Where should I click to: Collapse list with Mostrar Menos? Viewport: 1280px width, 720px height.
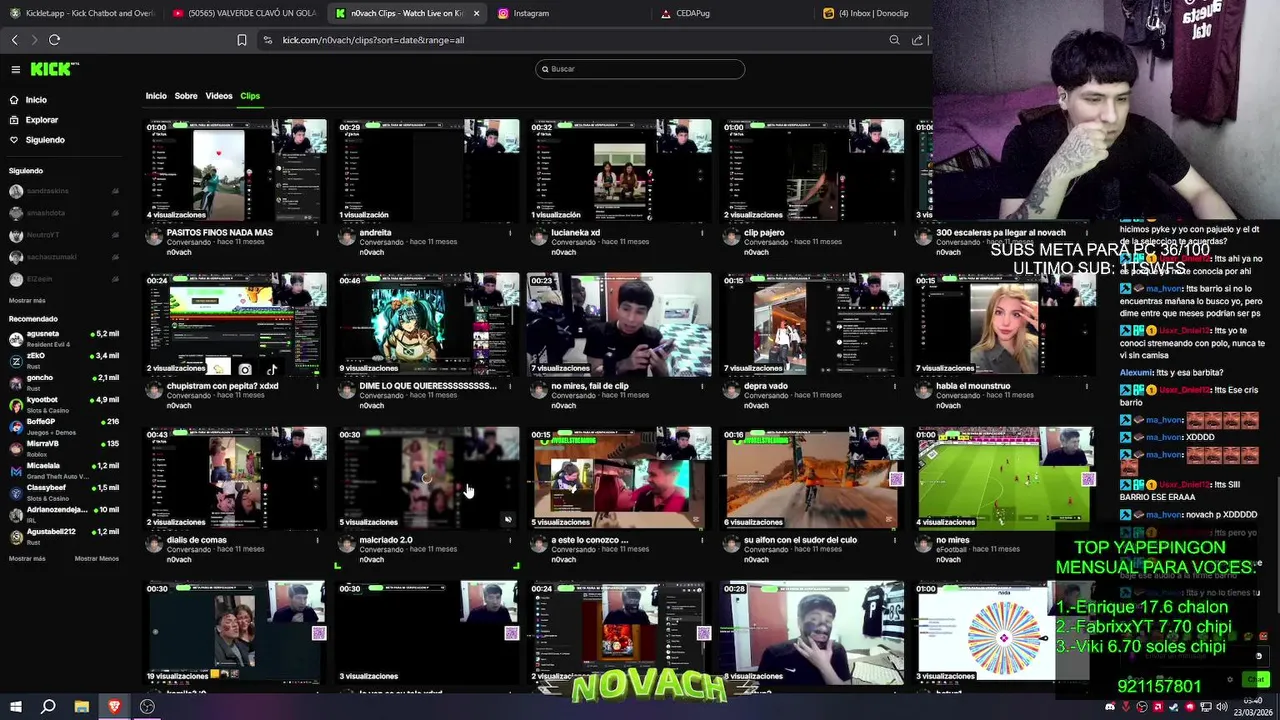tap(97, 558)
